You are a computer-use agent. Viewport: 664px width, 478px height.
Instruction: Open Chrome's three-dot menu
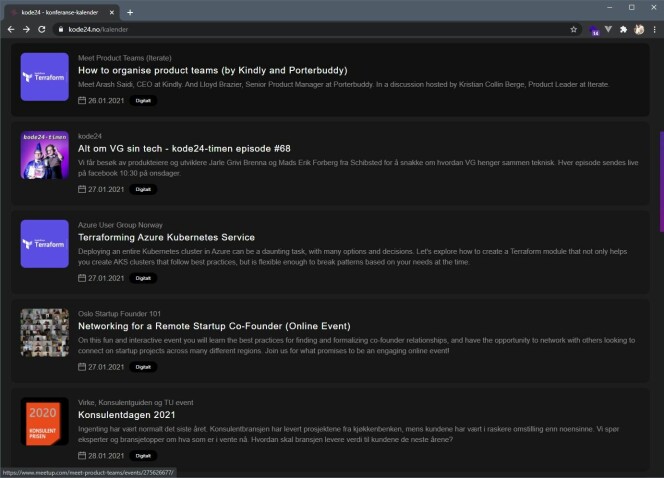point(654,29)
